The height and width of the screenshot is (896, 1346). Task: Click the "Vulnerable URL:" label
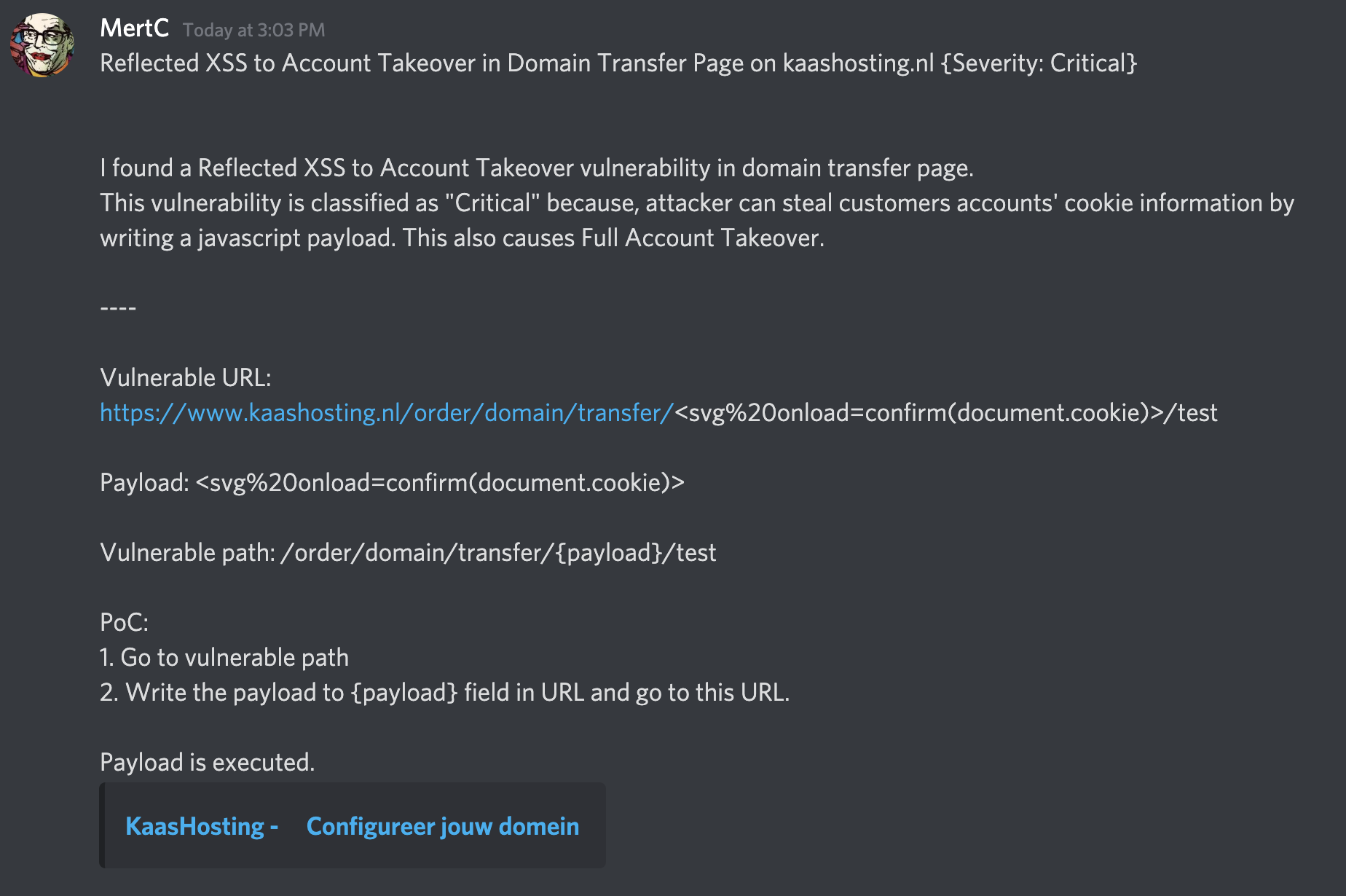(x=185, y=378)
